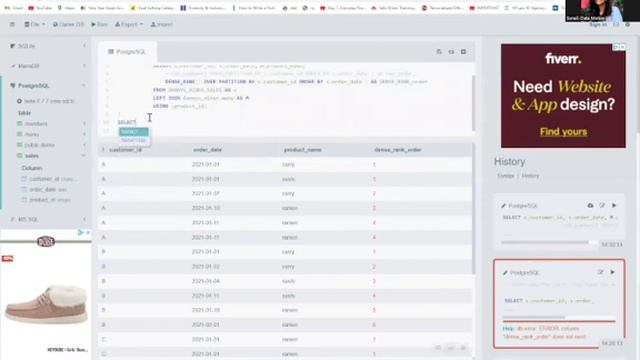Open the settings gear icon at top right

pos(628,25)
